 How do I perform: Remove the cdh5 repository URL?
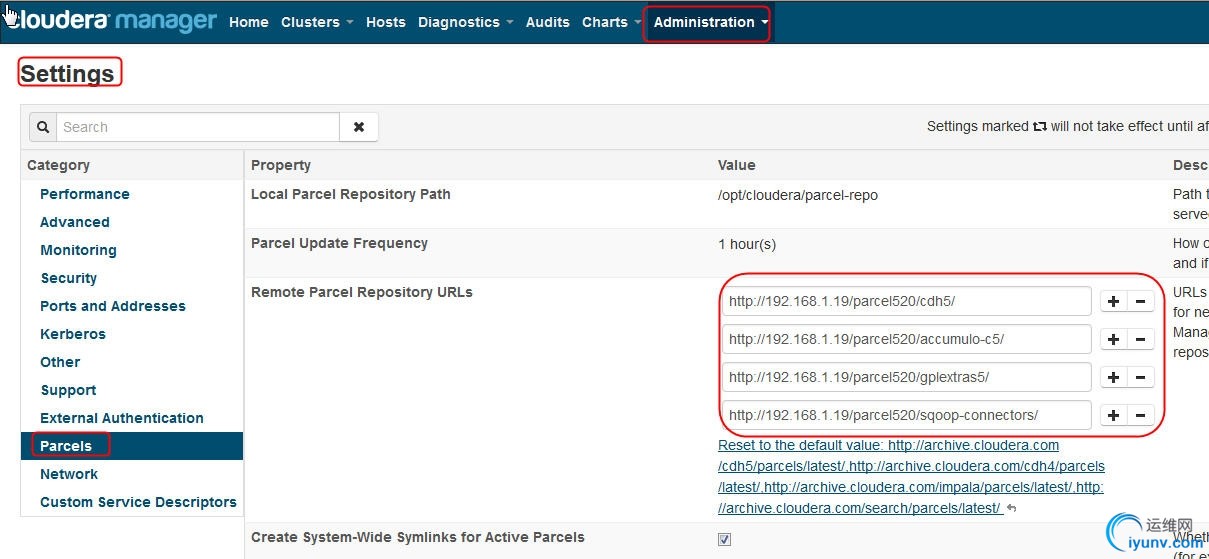coord(1140,301)
